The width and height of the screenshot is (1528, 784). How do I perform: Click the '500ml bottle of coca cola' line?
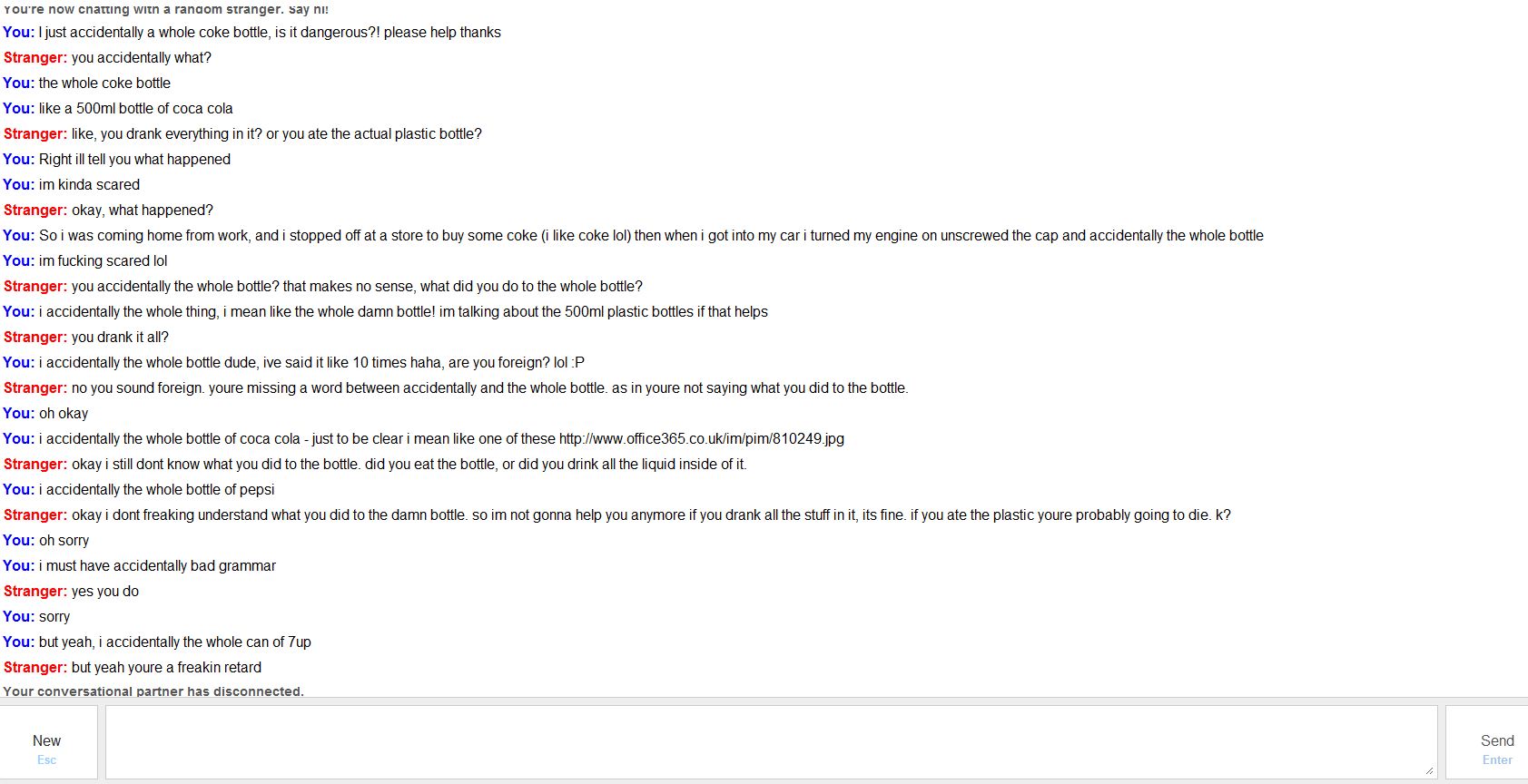(x=135, y=109)
